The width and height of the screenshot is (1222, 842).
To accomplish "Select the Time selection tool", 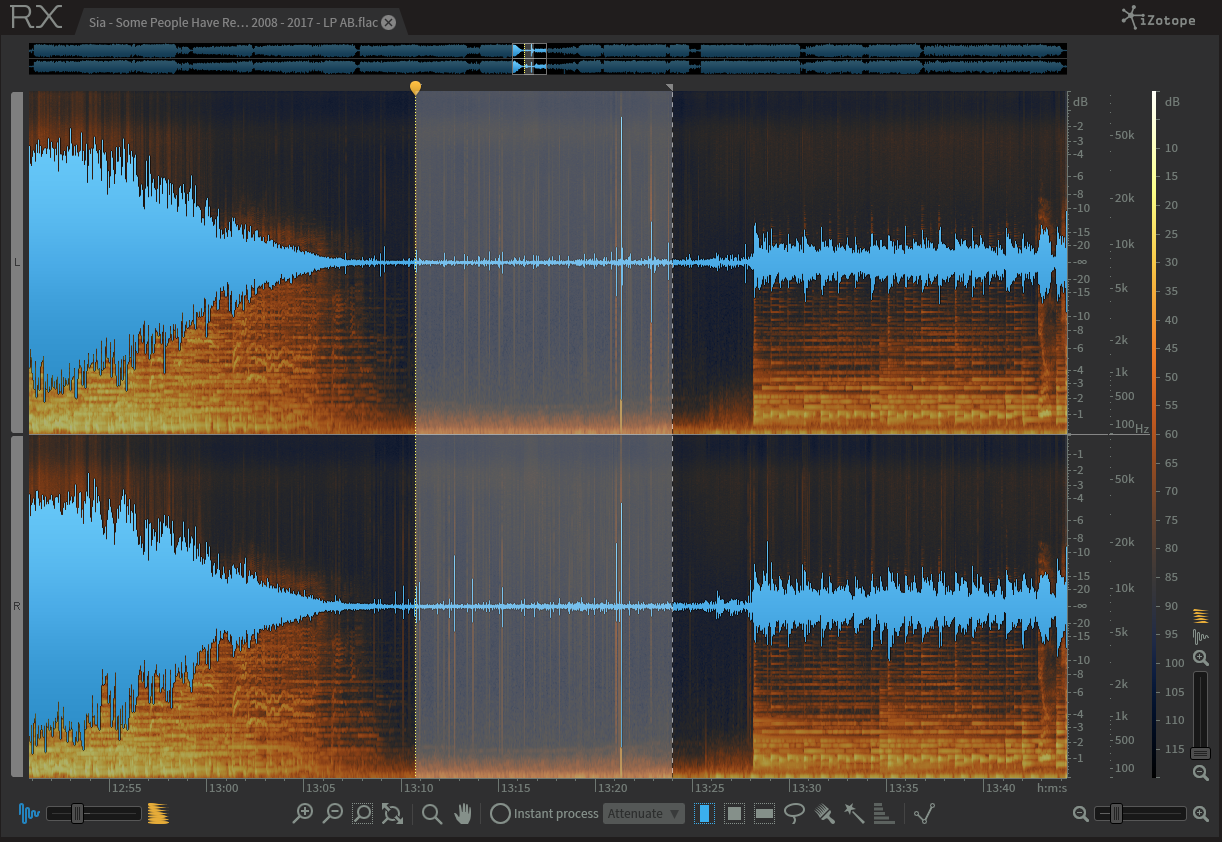I will point(705,814).
